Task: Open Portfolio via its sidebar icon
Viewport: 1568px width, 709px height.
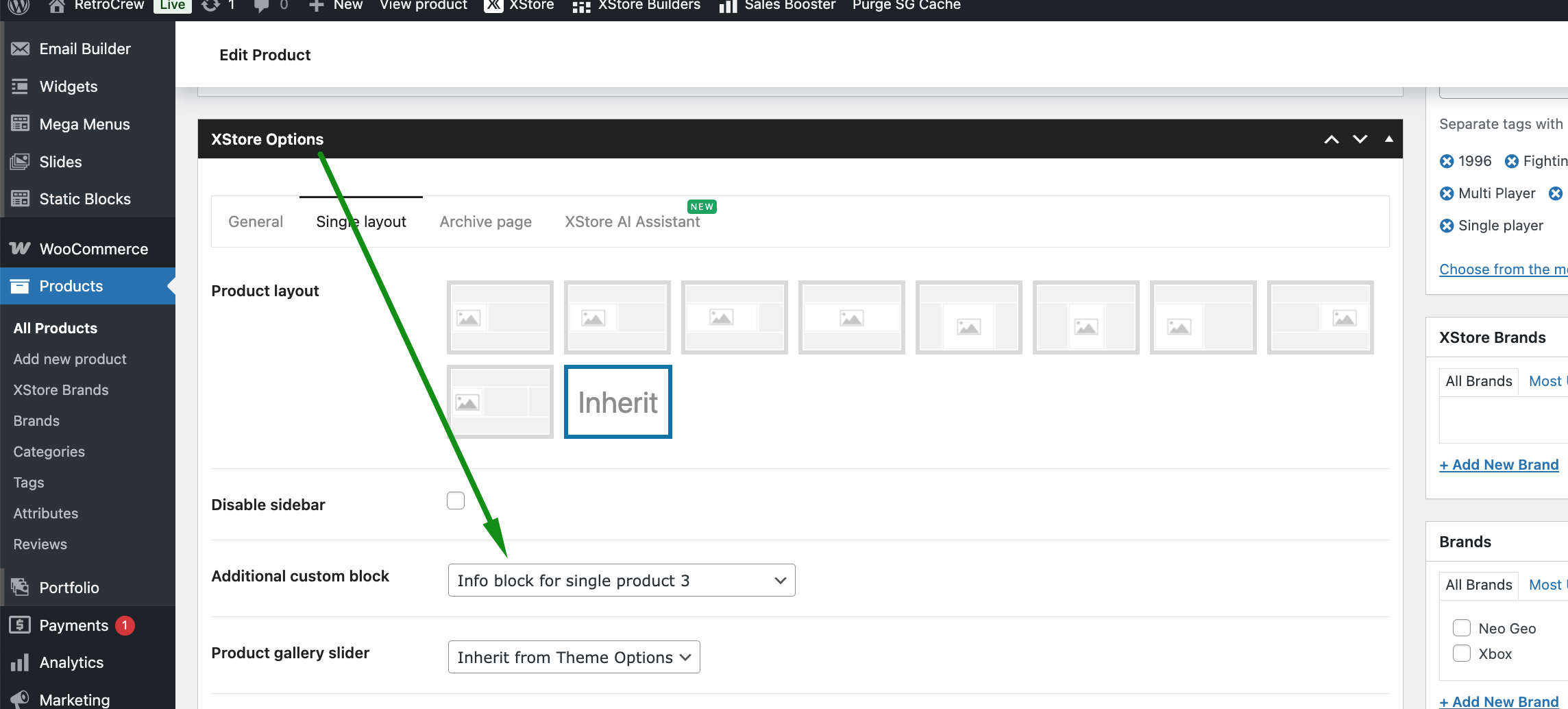Action: pos(20,587)
